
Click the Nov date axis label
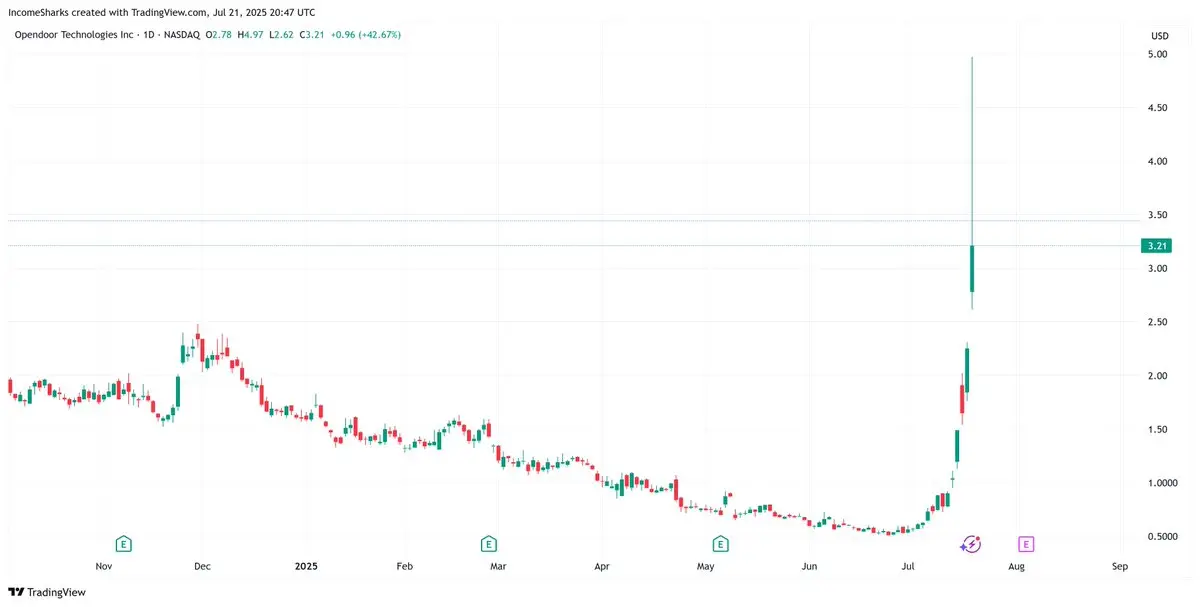(x=103, y=566)
